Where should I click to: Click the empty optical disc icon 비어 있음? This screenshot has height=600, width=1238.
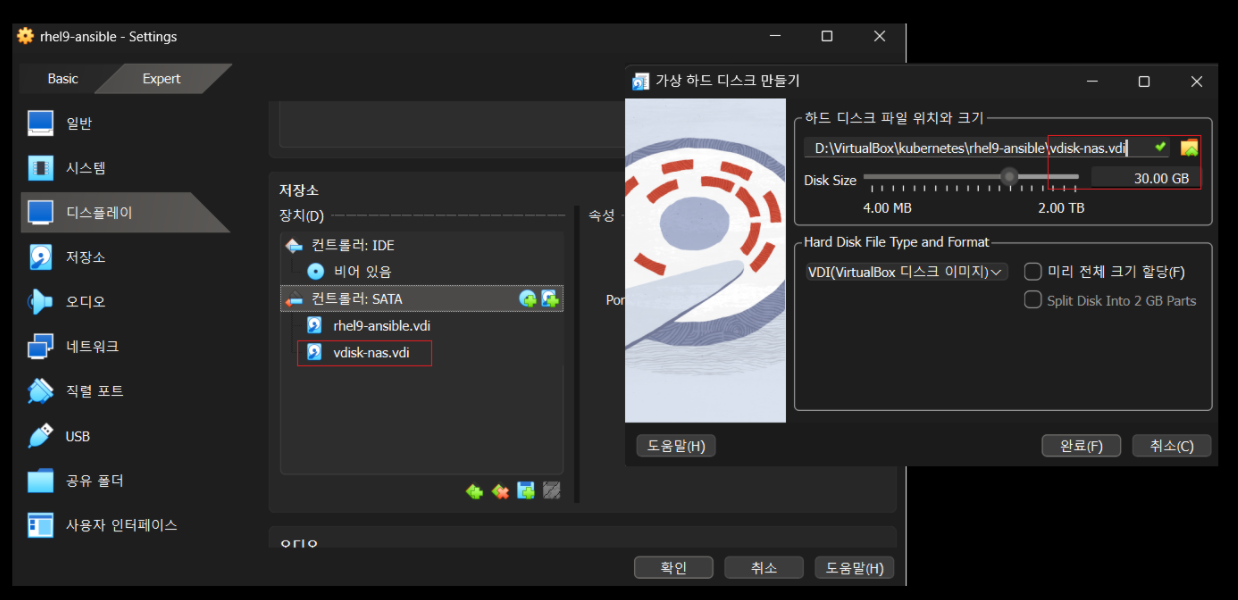pos(315,271)
